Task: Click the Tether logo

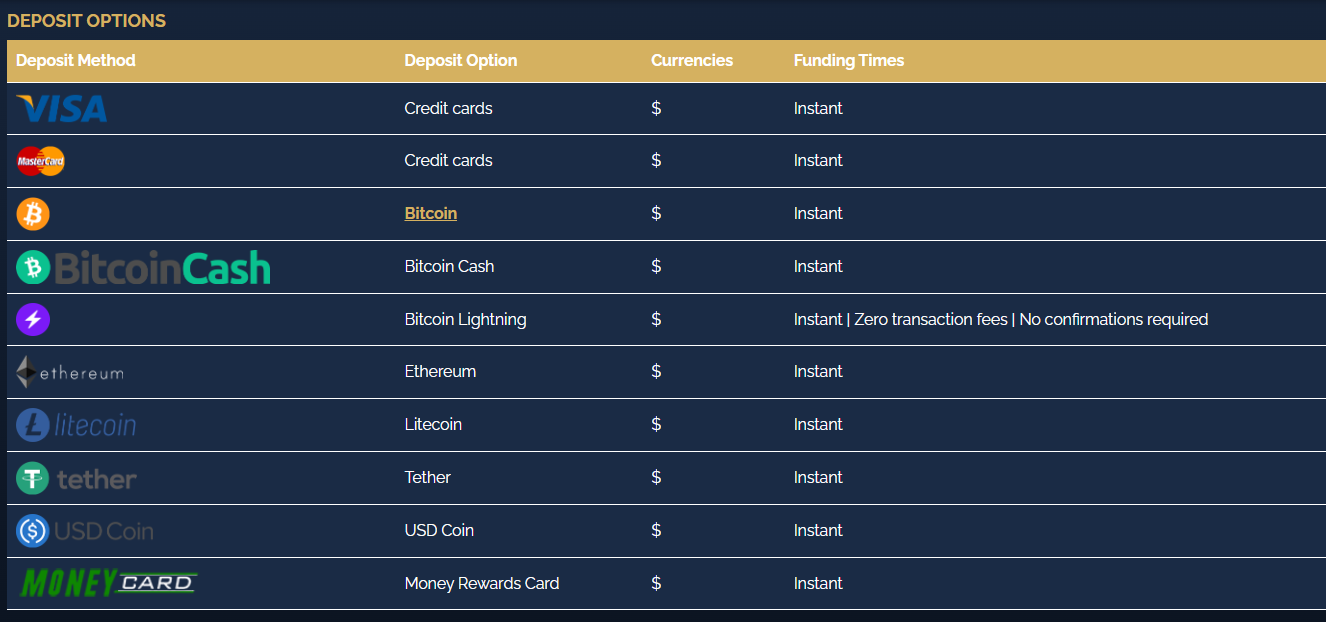Action: point(76,477)
